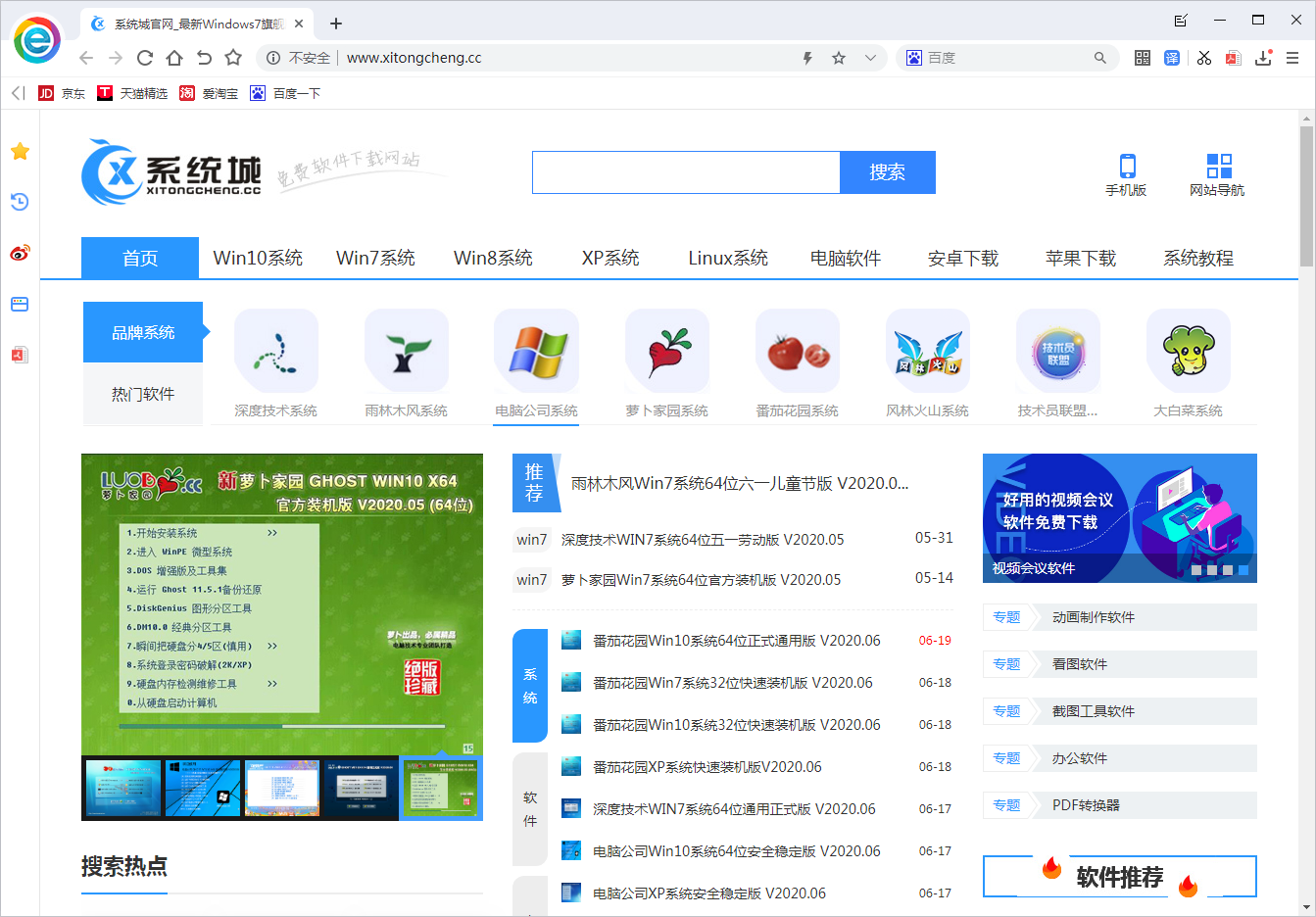
Task: Click the sidebar favorites star
Action: (20, 151)
